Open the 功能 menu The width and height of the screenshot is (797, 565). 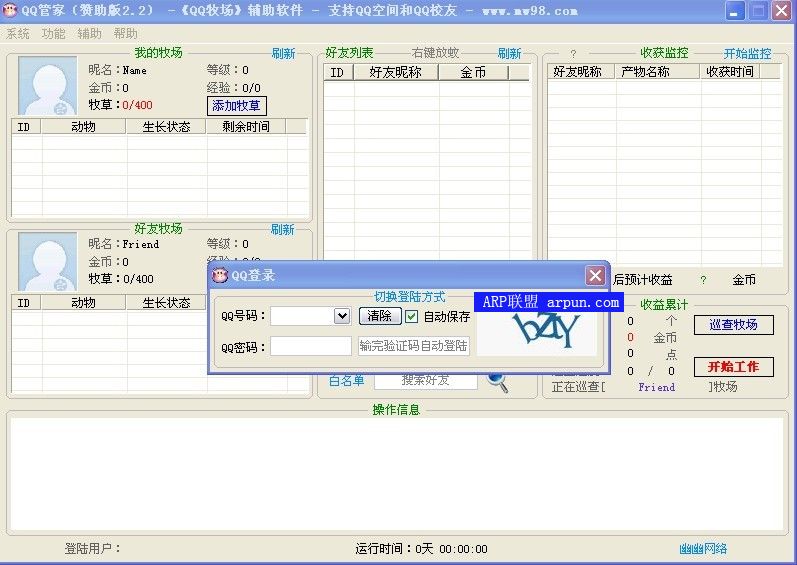(x=53, y=34)
